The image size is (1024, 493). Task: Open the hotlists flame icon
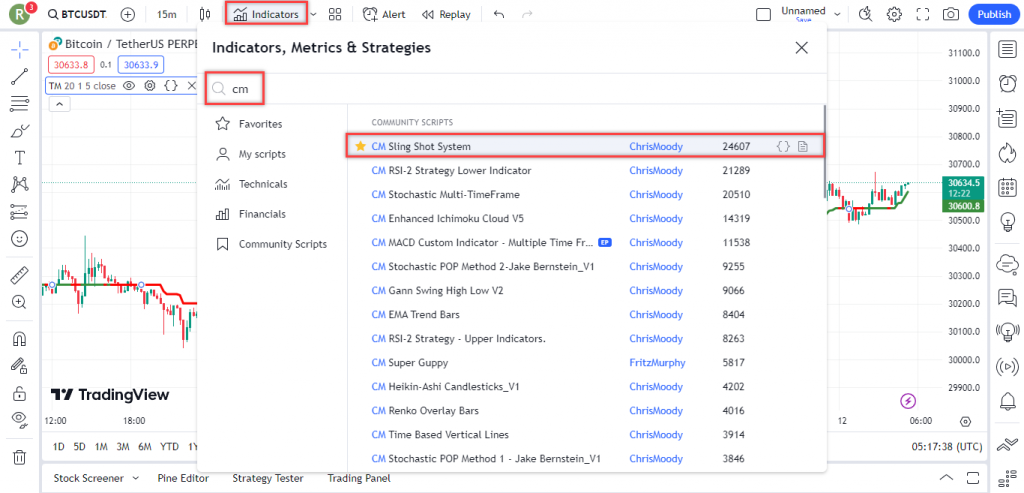click(1008, 153)
